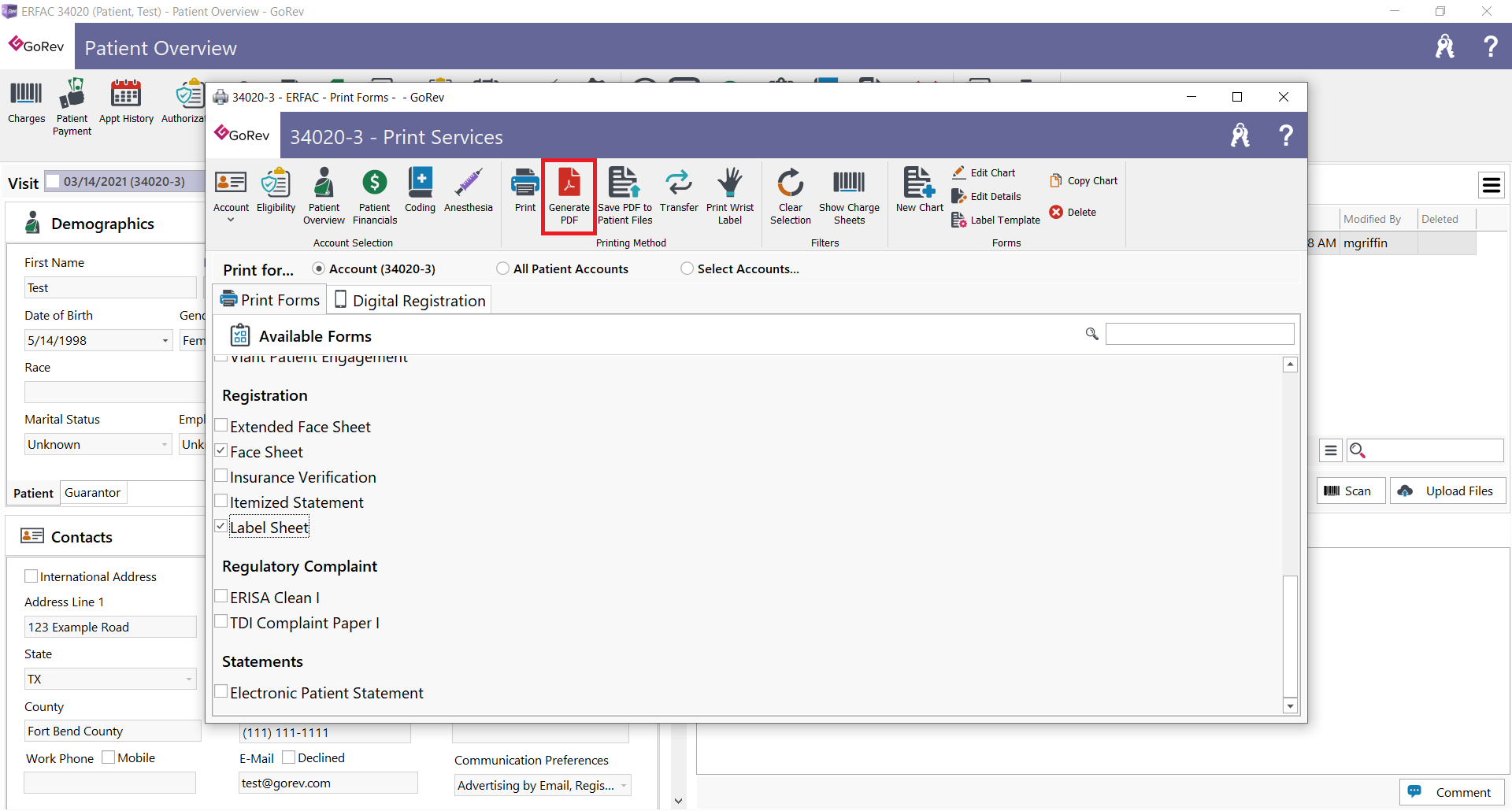This screenshot has height=811, width=1512.
Task: Click Generate PDF icon
Action: (x=569, y=196)
